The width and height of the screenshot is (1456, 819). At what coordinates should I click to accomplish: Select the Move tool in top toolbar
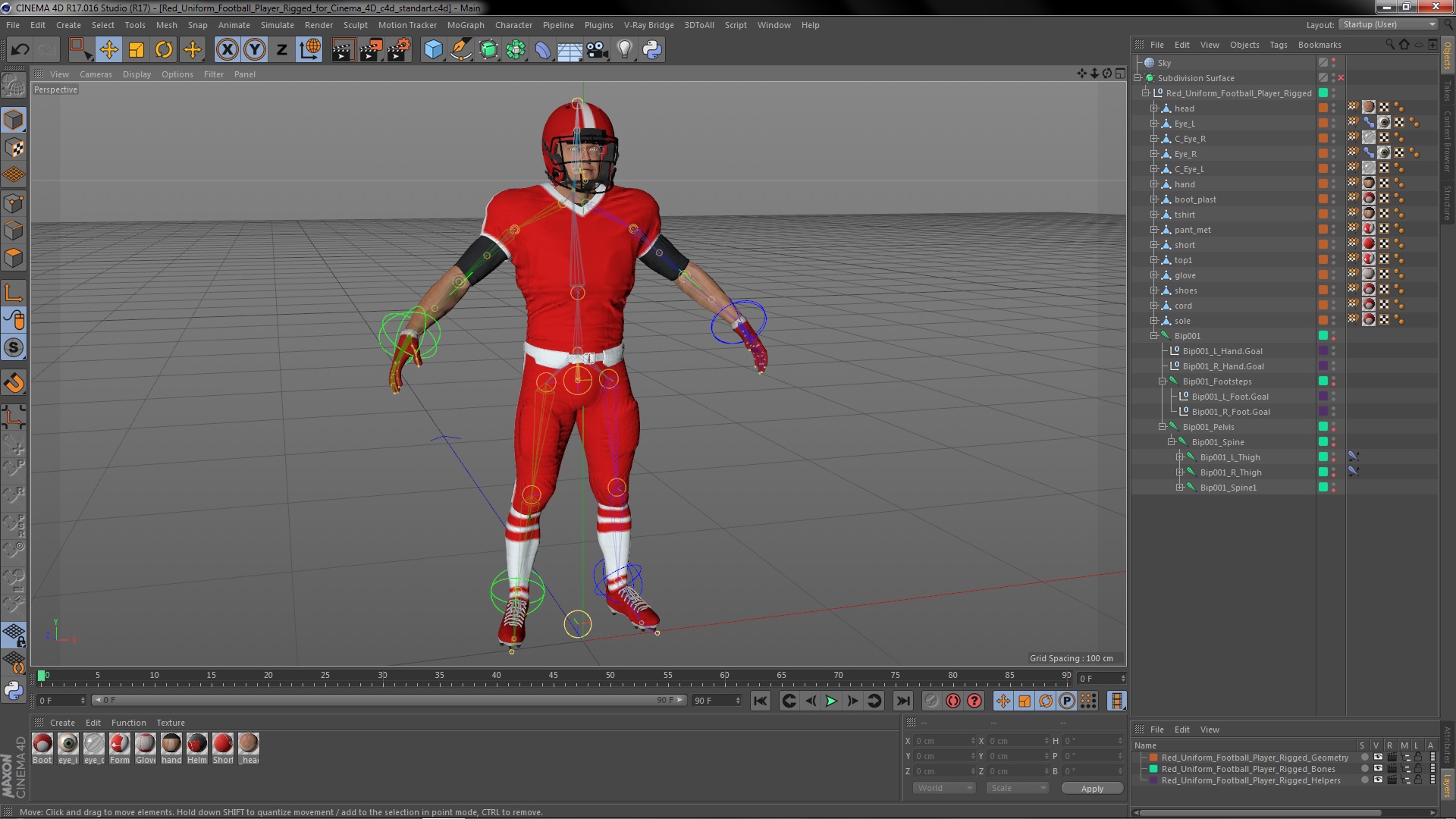pyautogui.click(x=108, y=50)
